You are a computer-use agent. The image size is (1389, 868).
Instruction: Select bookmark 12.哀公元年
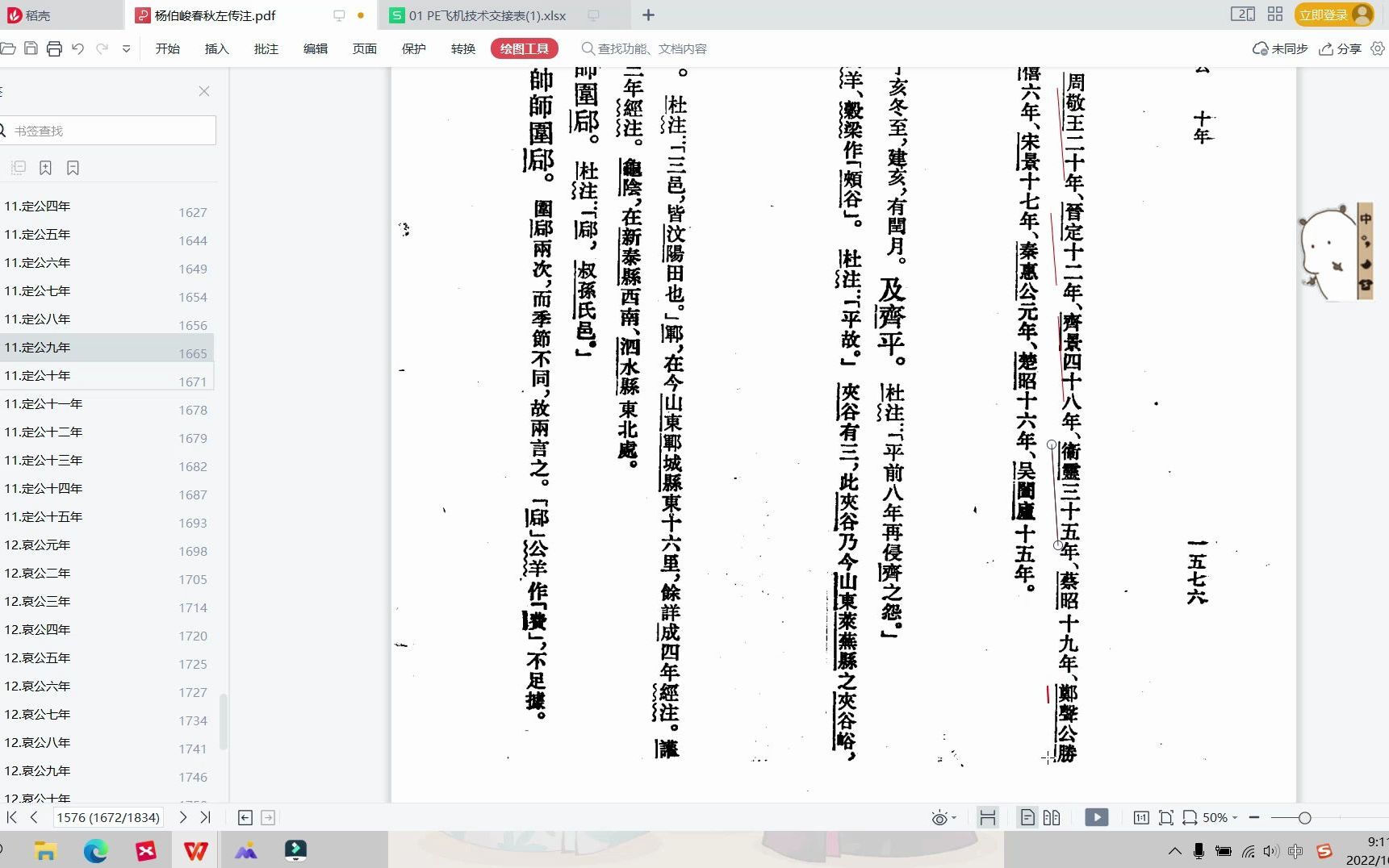pyautogui.click(x=107, y=545)
